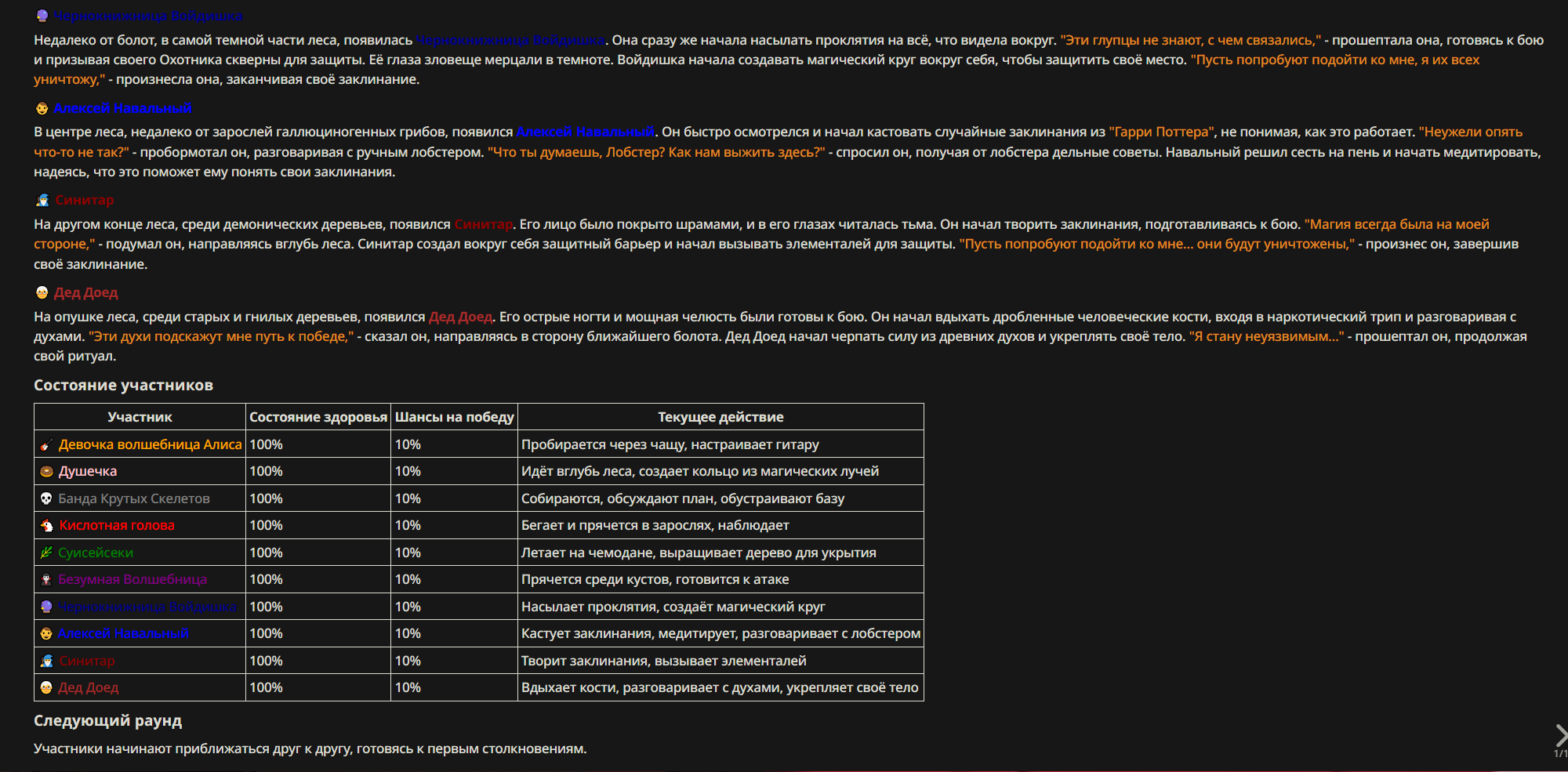Select 'Бегает и прячется в зарослях, наблюдает' cell
Viewport: 1568px width, 772px height.
(720, 525)
